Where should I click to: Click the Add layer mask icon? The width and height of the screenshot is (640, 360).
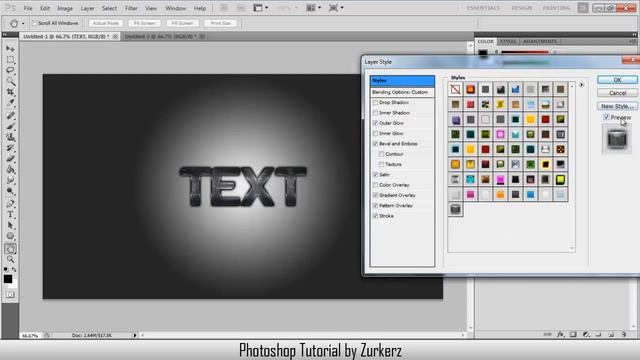[x=573, y=334]
